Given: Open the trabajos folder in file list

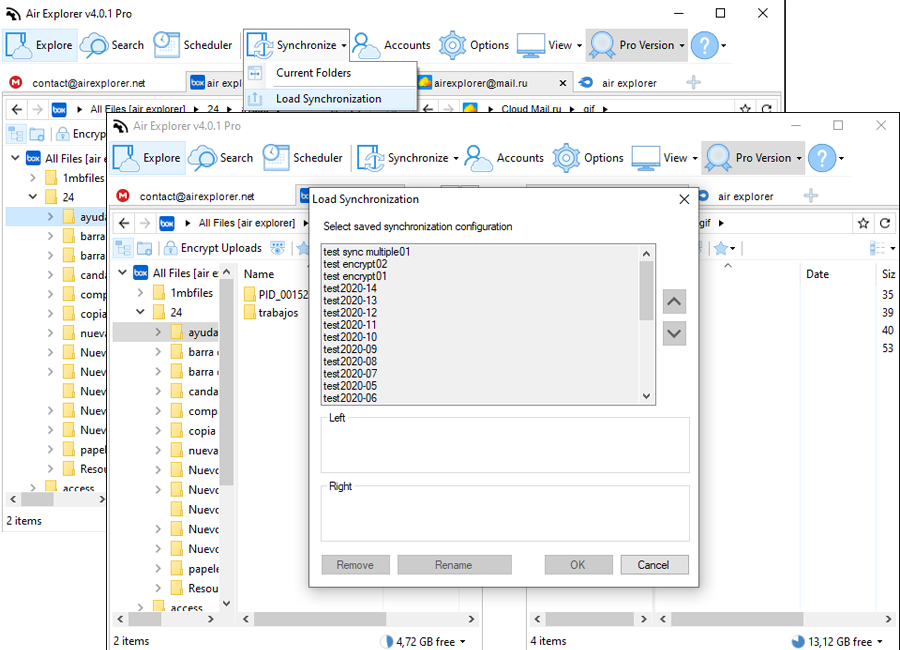Looking at the screenshot, I should 271,313.
